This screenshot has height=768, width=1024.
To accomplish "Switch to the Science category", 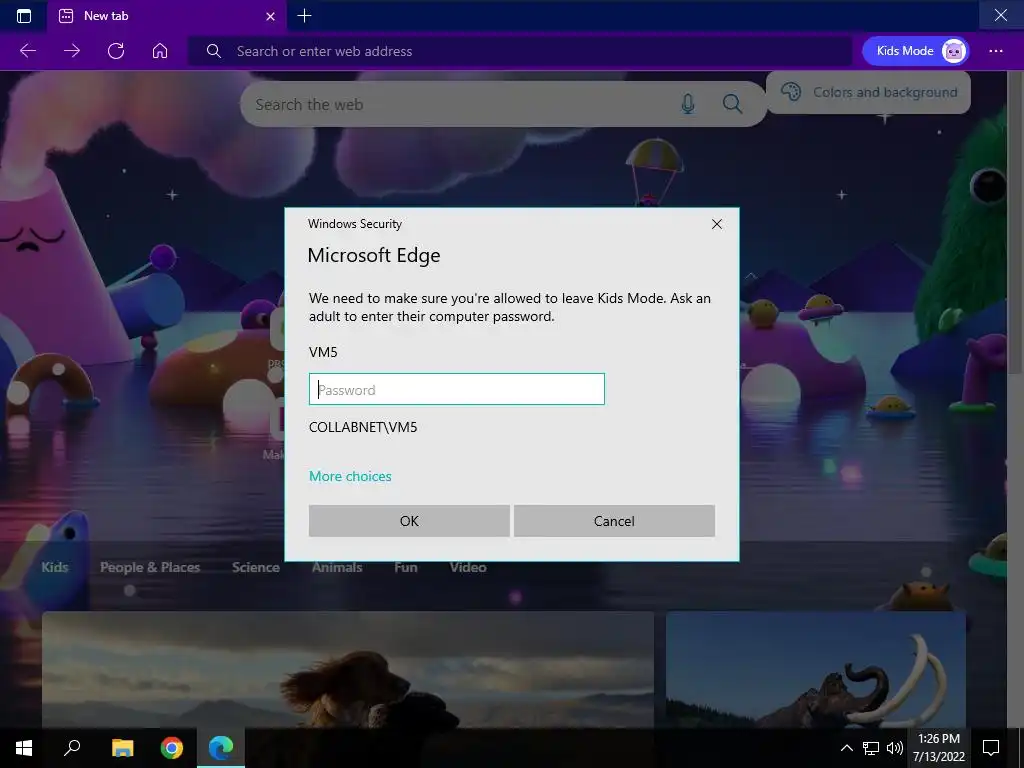I will [256, 567].
